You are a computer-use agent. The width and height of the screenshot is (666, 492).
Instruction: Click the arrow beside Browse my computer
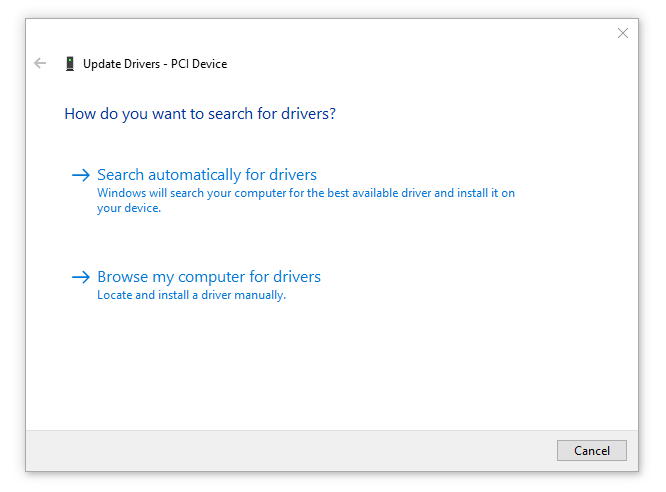81,277
